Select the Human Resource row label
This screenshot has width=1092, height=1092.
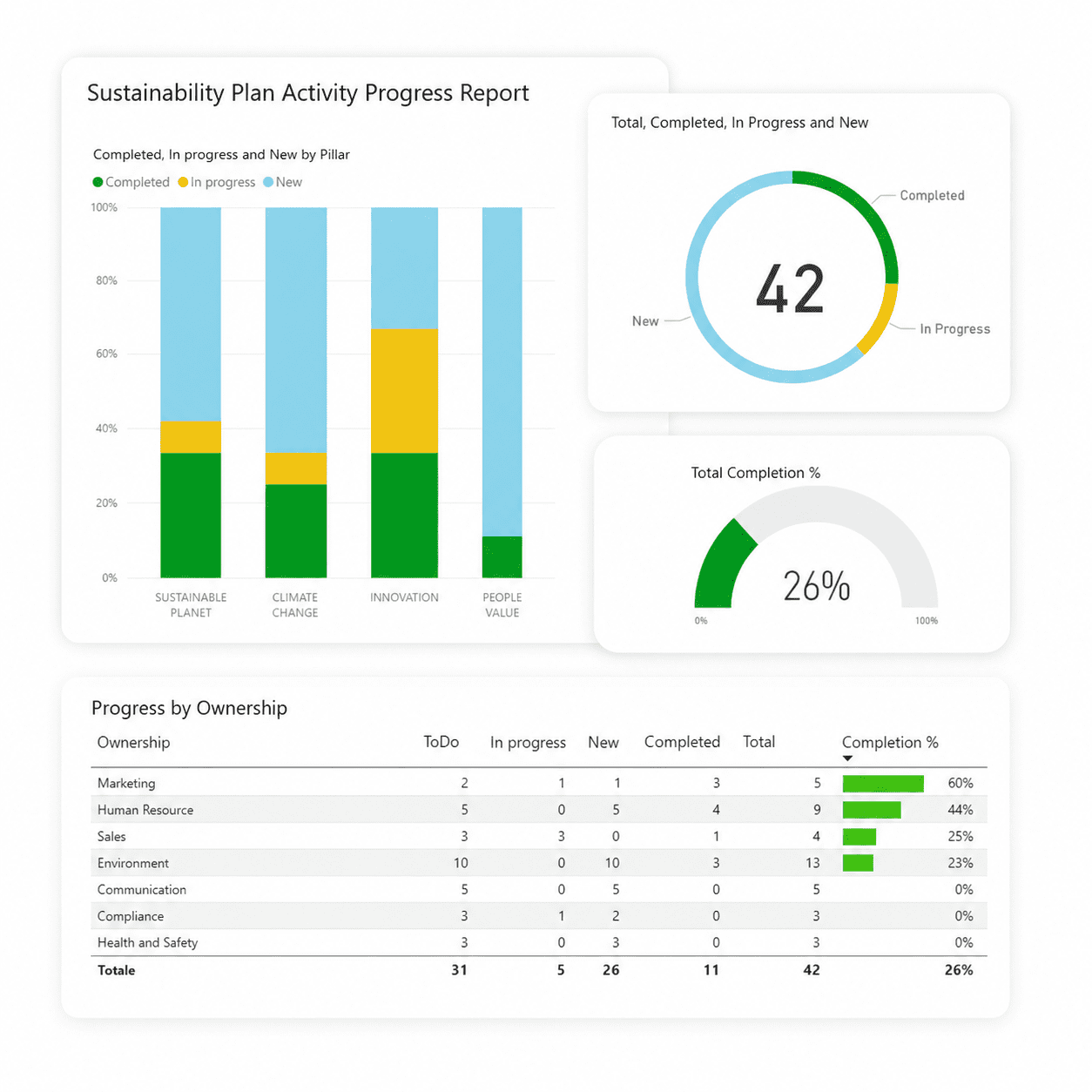tap(145, 810)
